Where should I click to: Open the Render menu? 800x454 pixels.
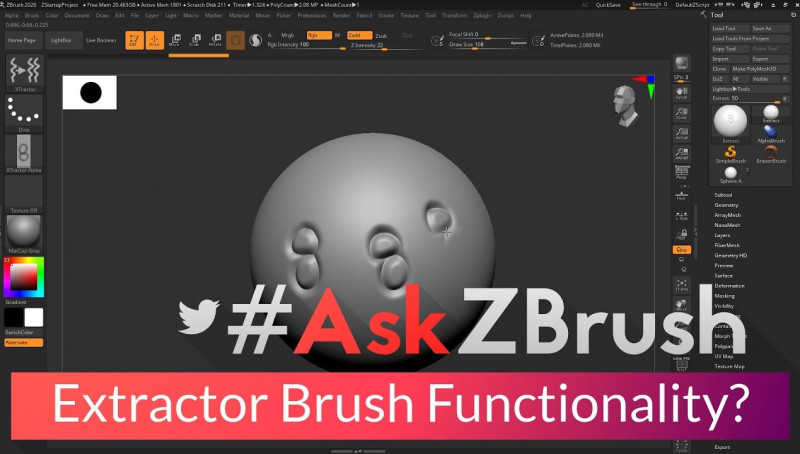pyautogui.click(x=341, y=16)
